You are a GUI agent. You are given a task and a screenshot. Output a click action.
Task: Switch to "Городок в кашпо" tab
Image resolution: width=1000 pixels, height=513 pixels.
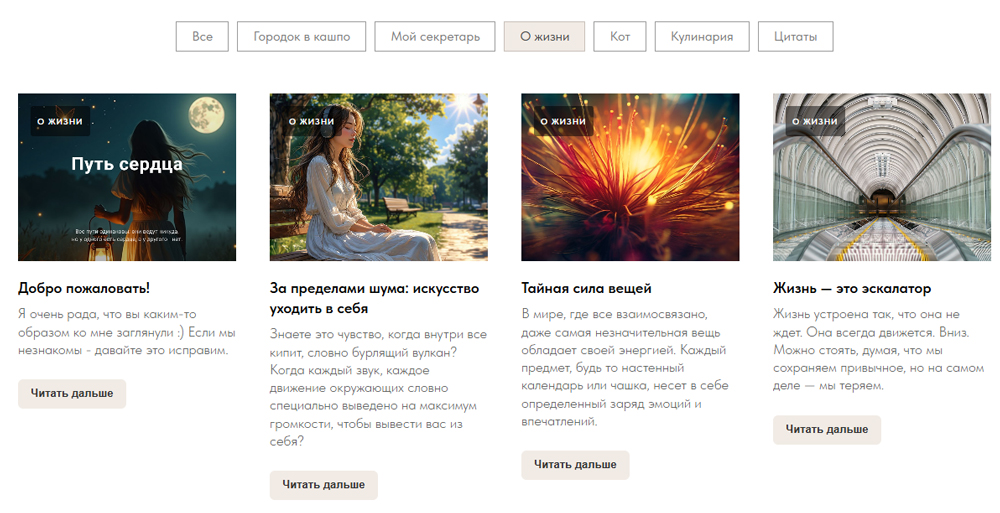302,36
